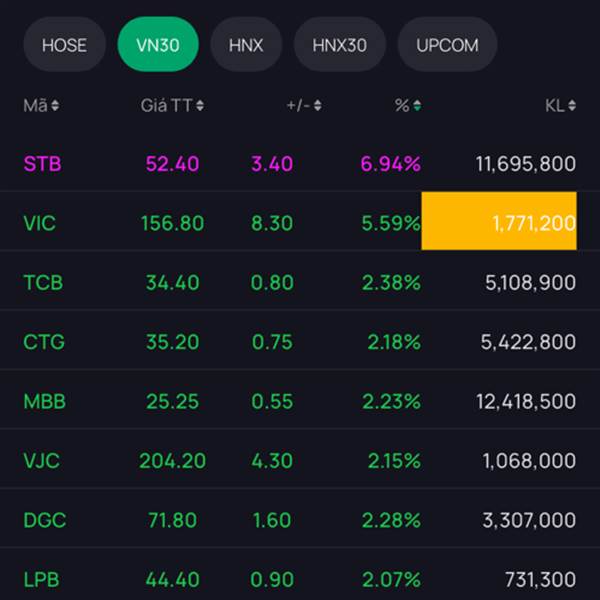The width and height of the screenshot is (600, 600).
Task: Open the STB stock ticker
Action: [x=42, y=164]
